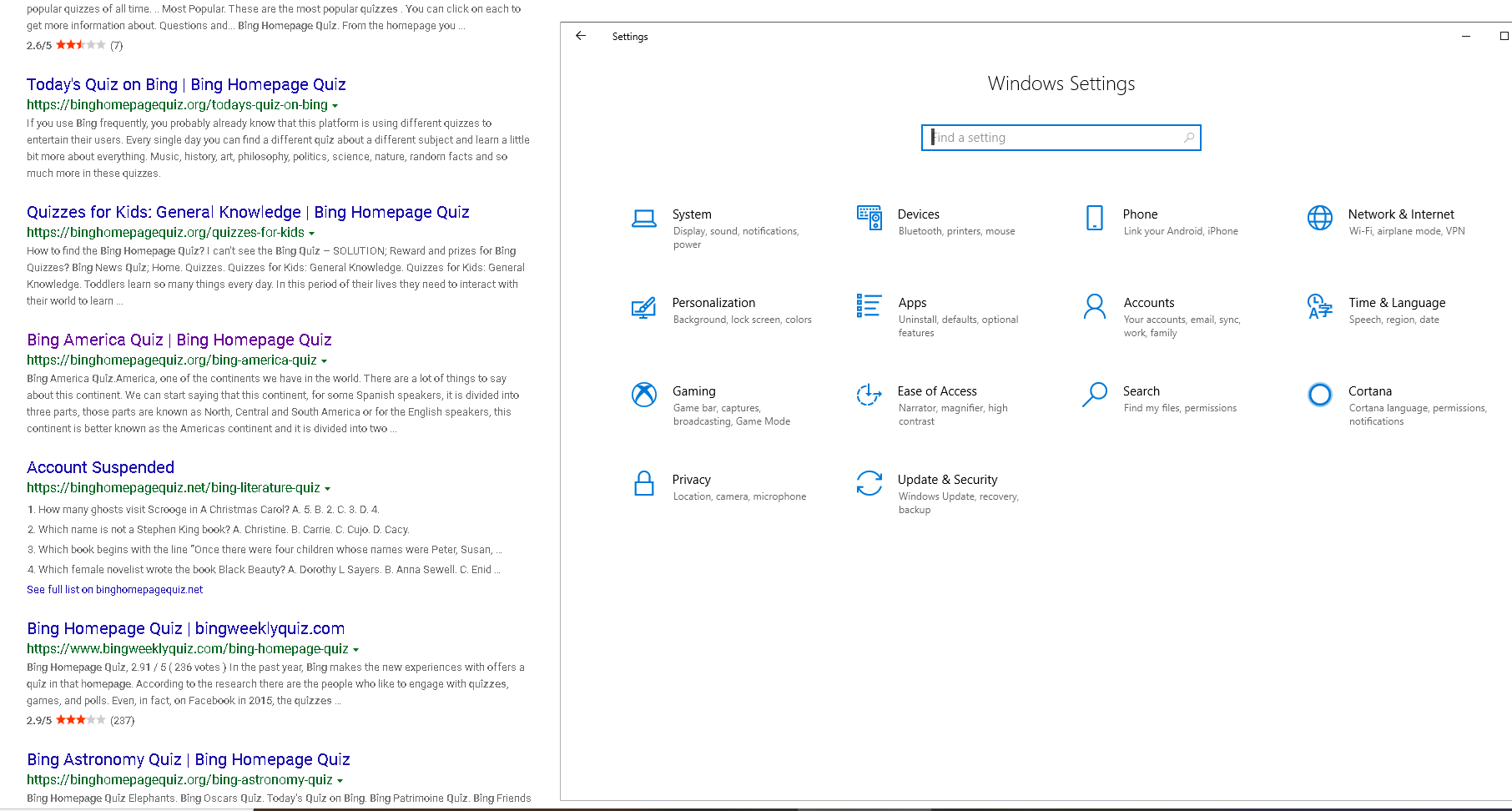The width and height of the screenshot is (1512, 811).
Task: Open the Gaming Xbox icon
Action: [643, 395]
